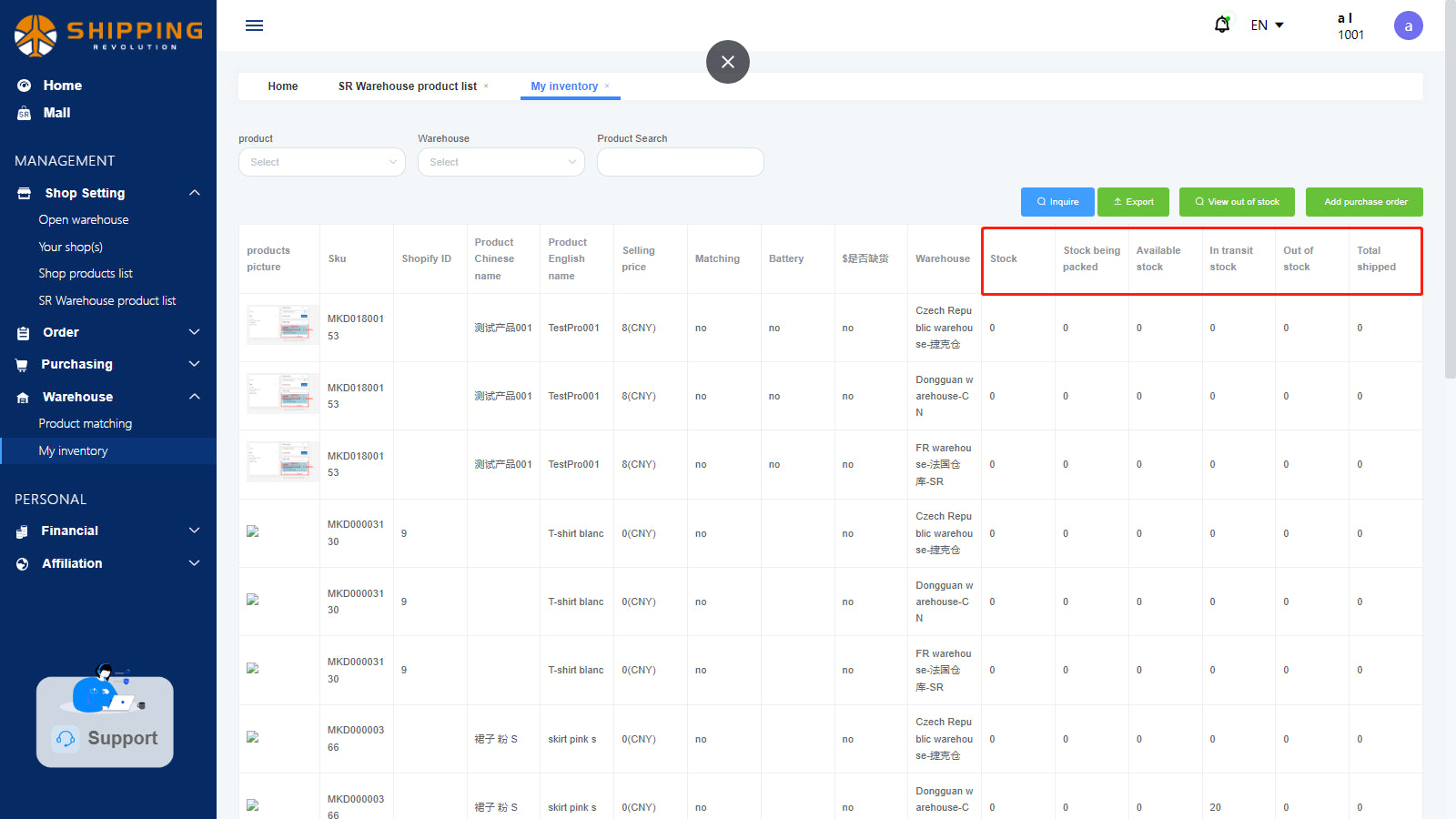Click the hamburger menu icon
The width and height of the screenshot is (1456, 819).
pos(254,25)
